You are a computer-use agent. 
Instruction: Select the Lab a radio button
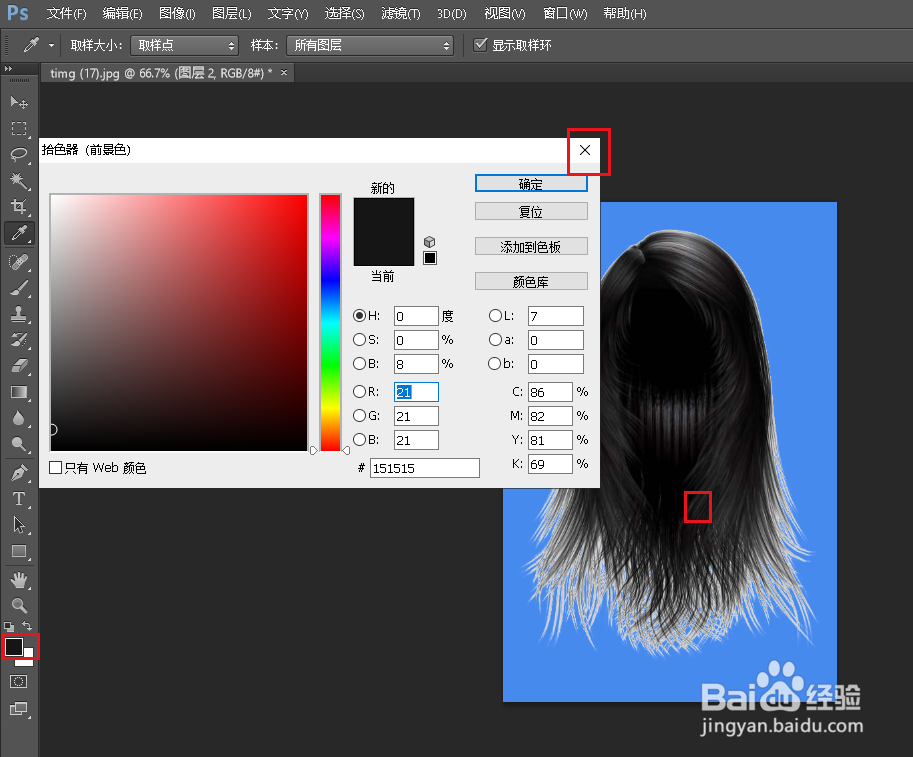pyautogui.click(x=495, y=339)
